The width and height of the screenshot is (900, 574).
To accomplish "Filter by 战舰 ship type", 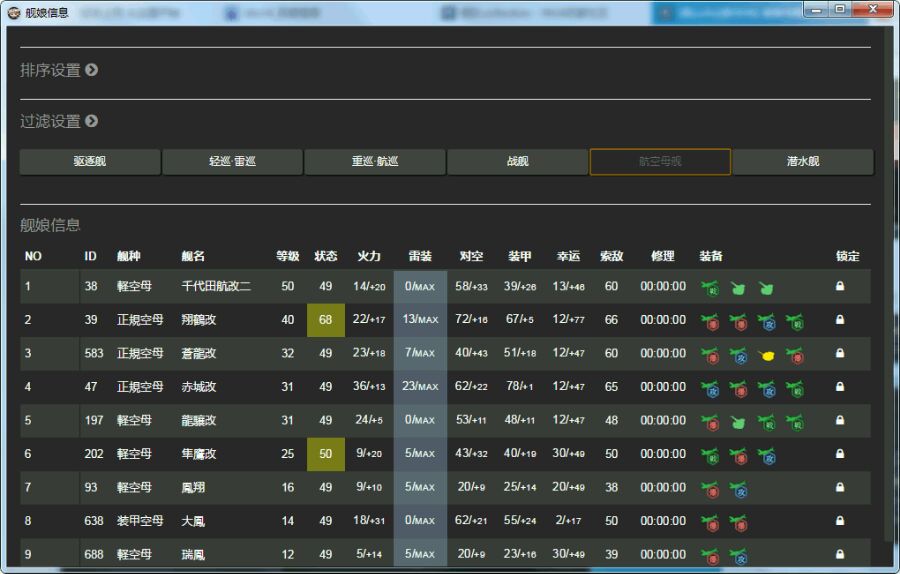I will pos(518,161).
